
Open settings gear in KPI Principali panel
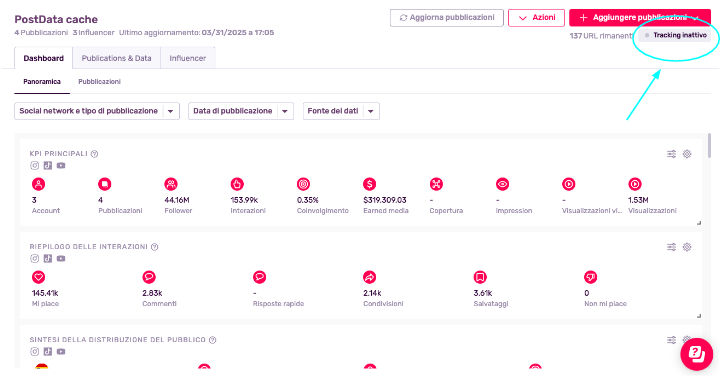[x=687, y=154]
